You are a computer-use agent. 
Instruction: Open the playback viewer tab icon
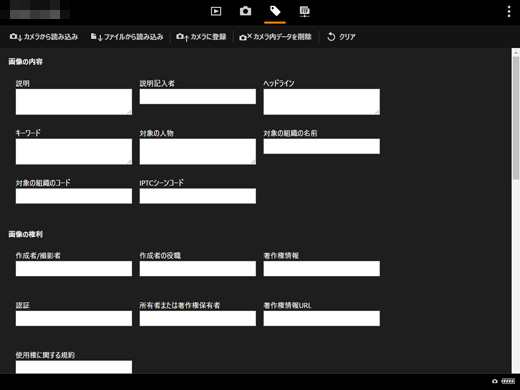click(x=216, y=11)
